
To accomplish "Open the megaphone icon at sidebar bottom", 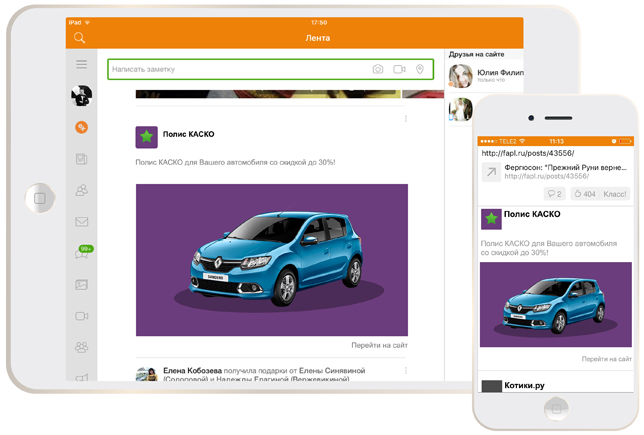I will [x=81, y=377].
